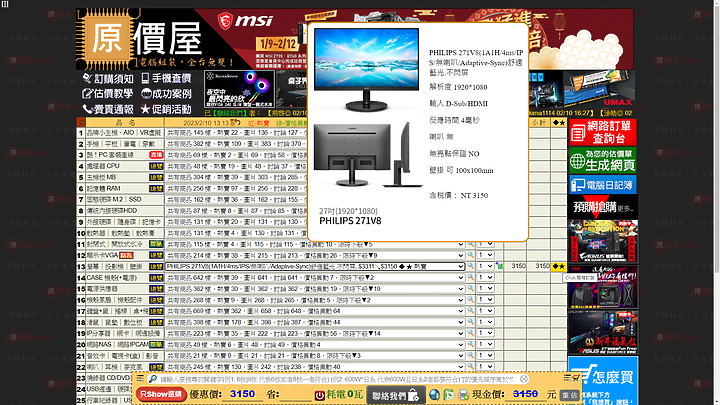Click the small icon at top-left window corner
This screenshot has height=405, width=720.
click(5, 4)
